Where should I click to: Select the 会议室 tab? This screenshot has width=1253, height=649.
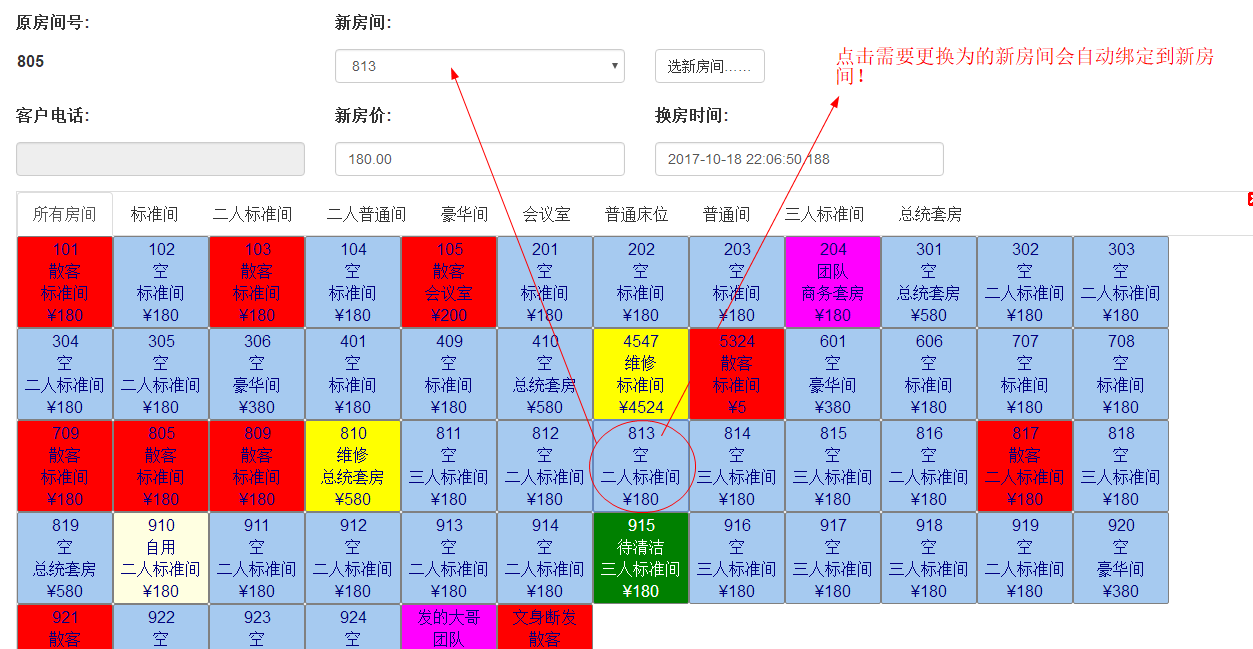(547, 214)
